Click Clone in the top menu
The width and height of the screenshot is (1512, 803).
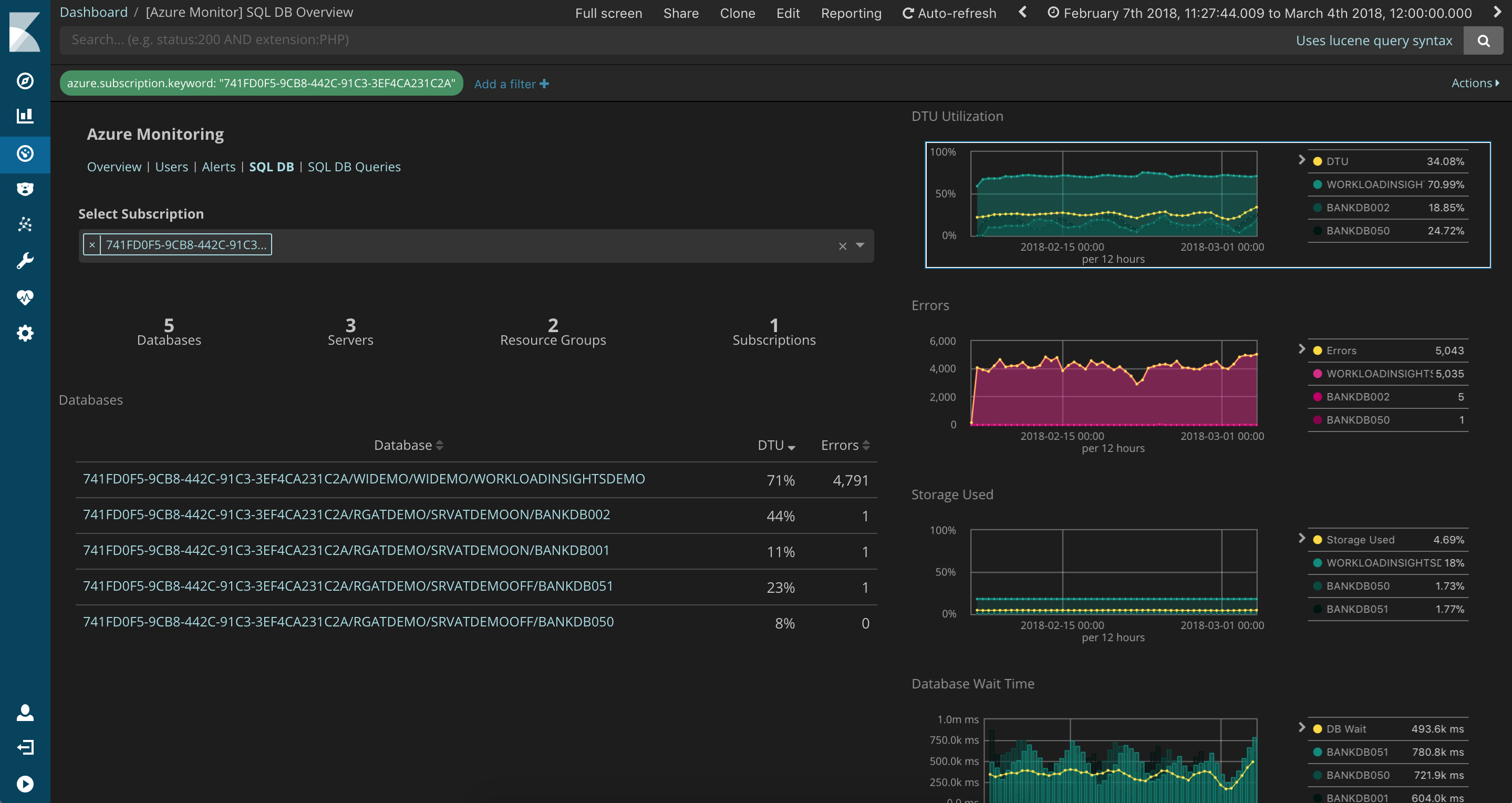(737, 13)
